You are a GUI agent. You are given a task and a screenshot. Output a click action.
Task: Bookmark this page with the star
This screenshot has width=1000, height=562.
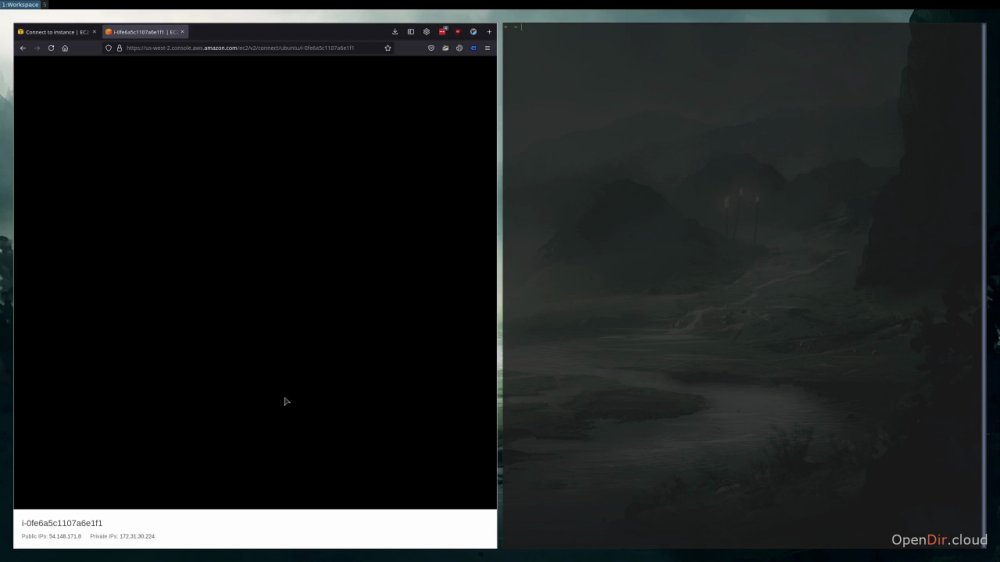(x=388, y=48)
